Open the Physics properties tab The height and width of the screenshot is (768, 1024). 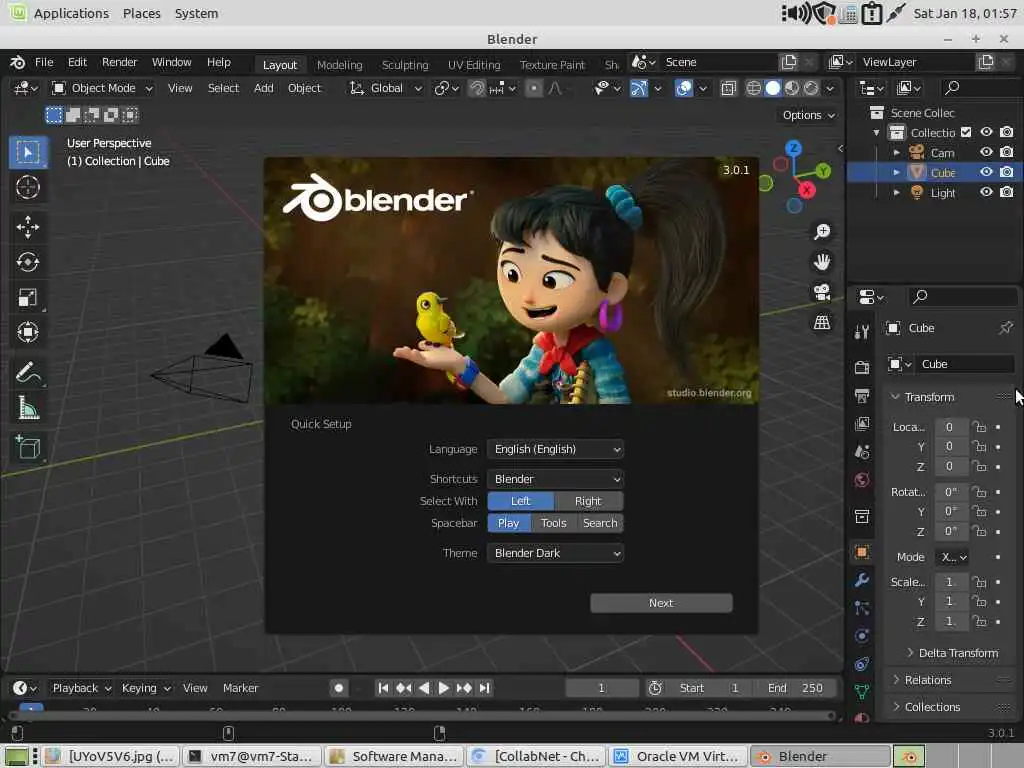(x=862, y=636)
